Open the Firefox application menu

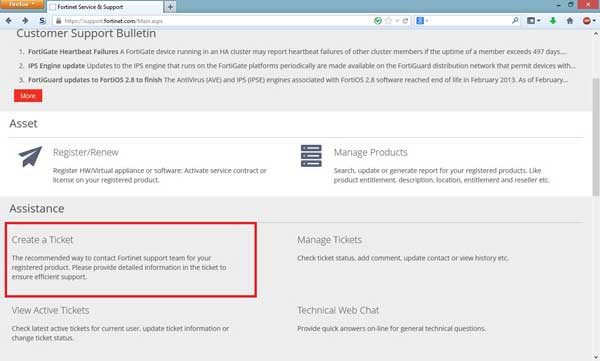(21, 4)
